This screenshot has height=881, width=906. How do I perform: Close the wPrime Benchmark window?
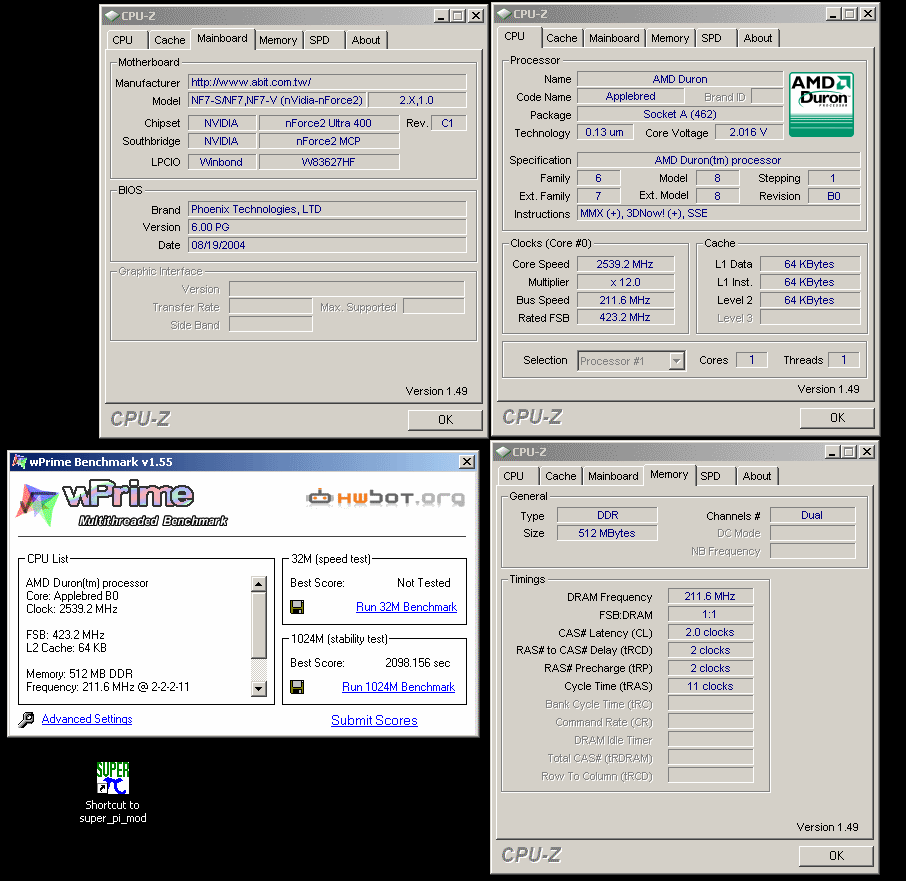(467, 462)
